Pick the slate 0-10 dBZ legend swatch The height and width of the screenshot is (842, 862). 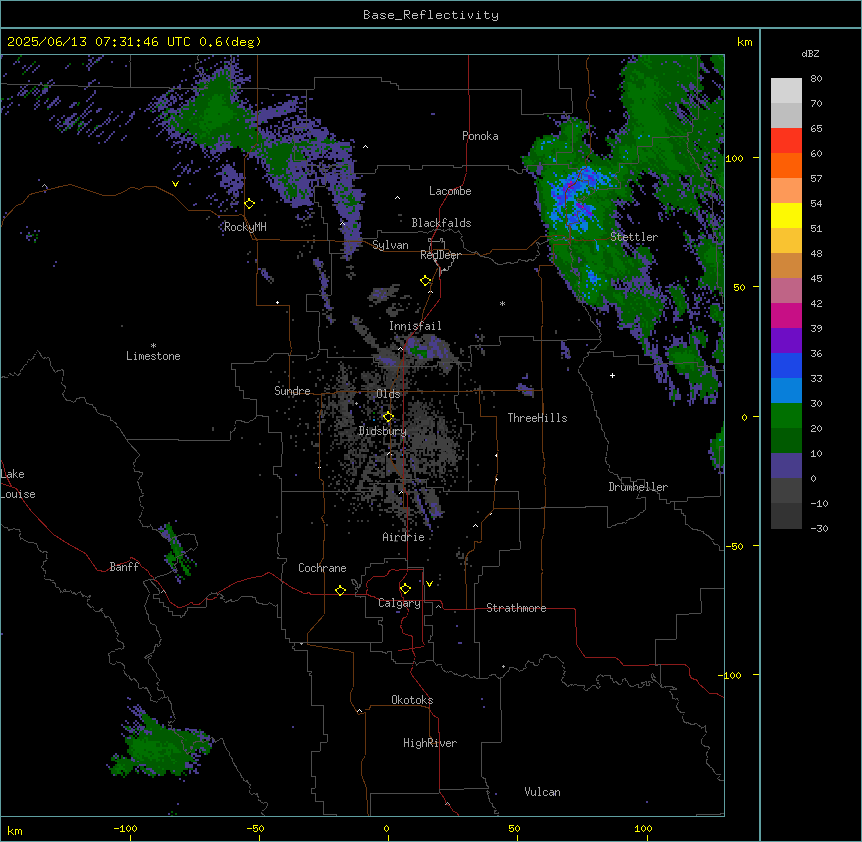(x=786, y=466)
